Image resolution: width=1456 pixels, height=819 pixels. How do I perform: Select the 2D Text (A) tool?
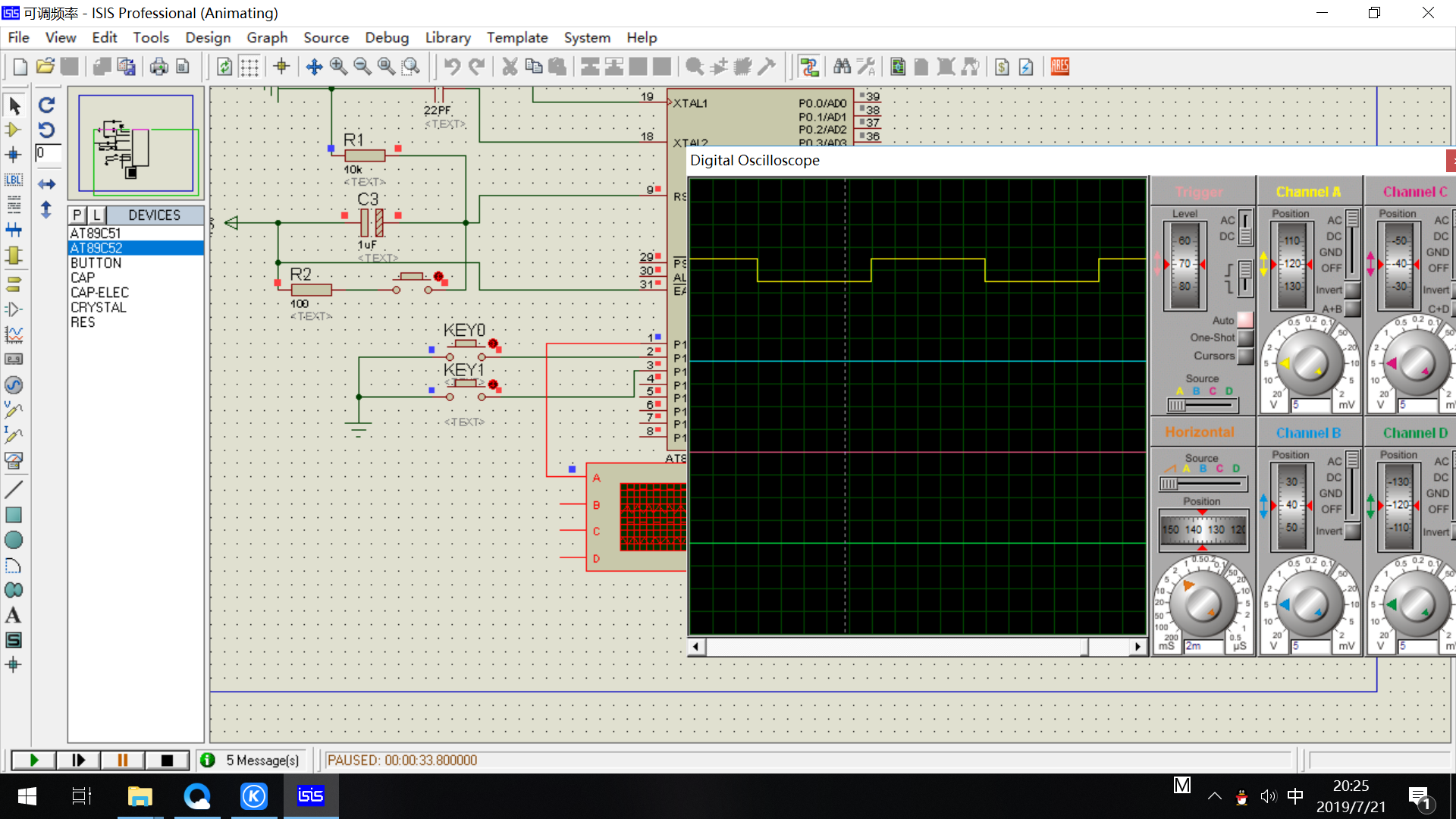pyautogui.click(x=14, y=615)
